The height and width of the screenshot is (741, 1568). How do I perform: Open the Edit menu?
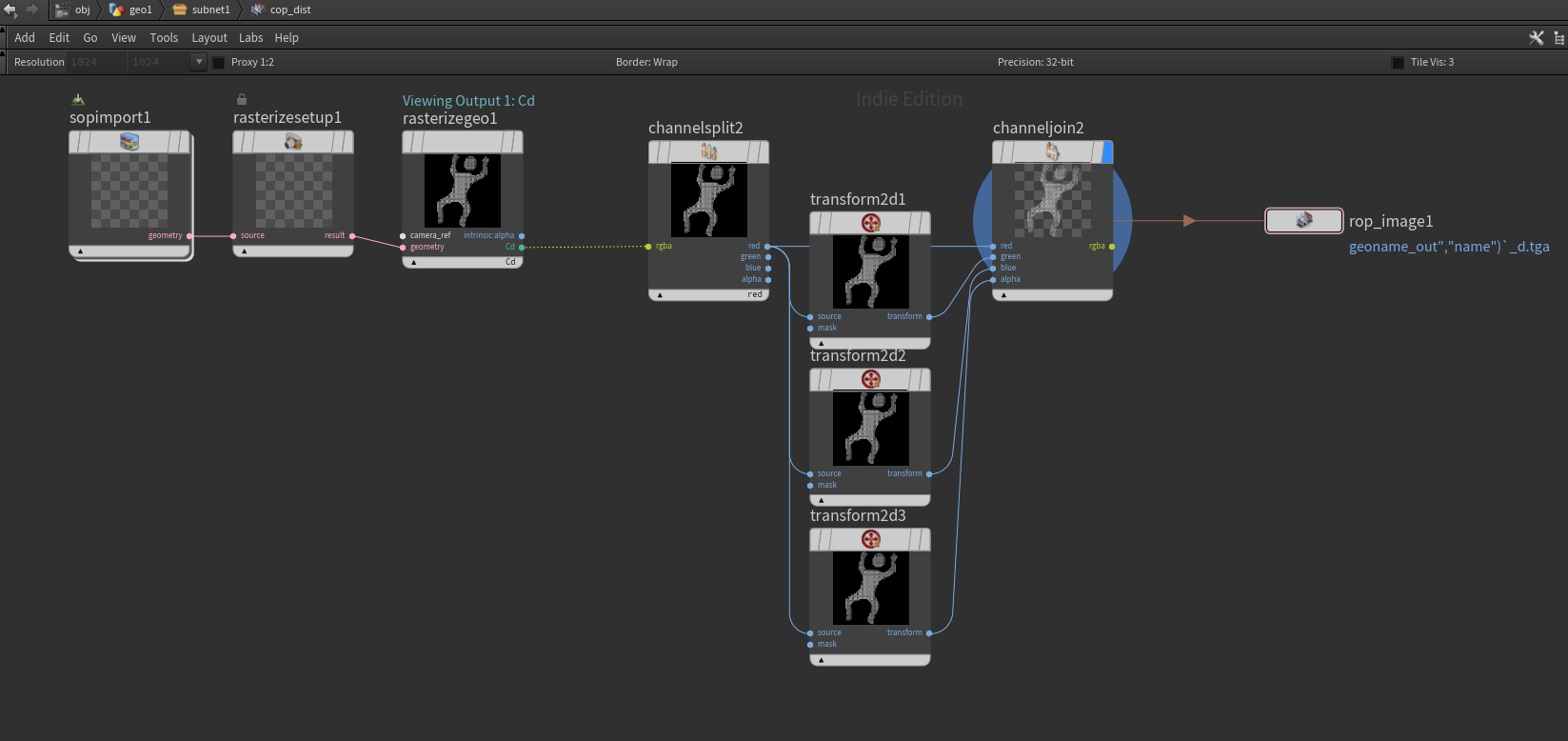pos(59,38)
